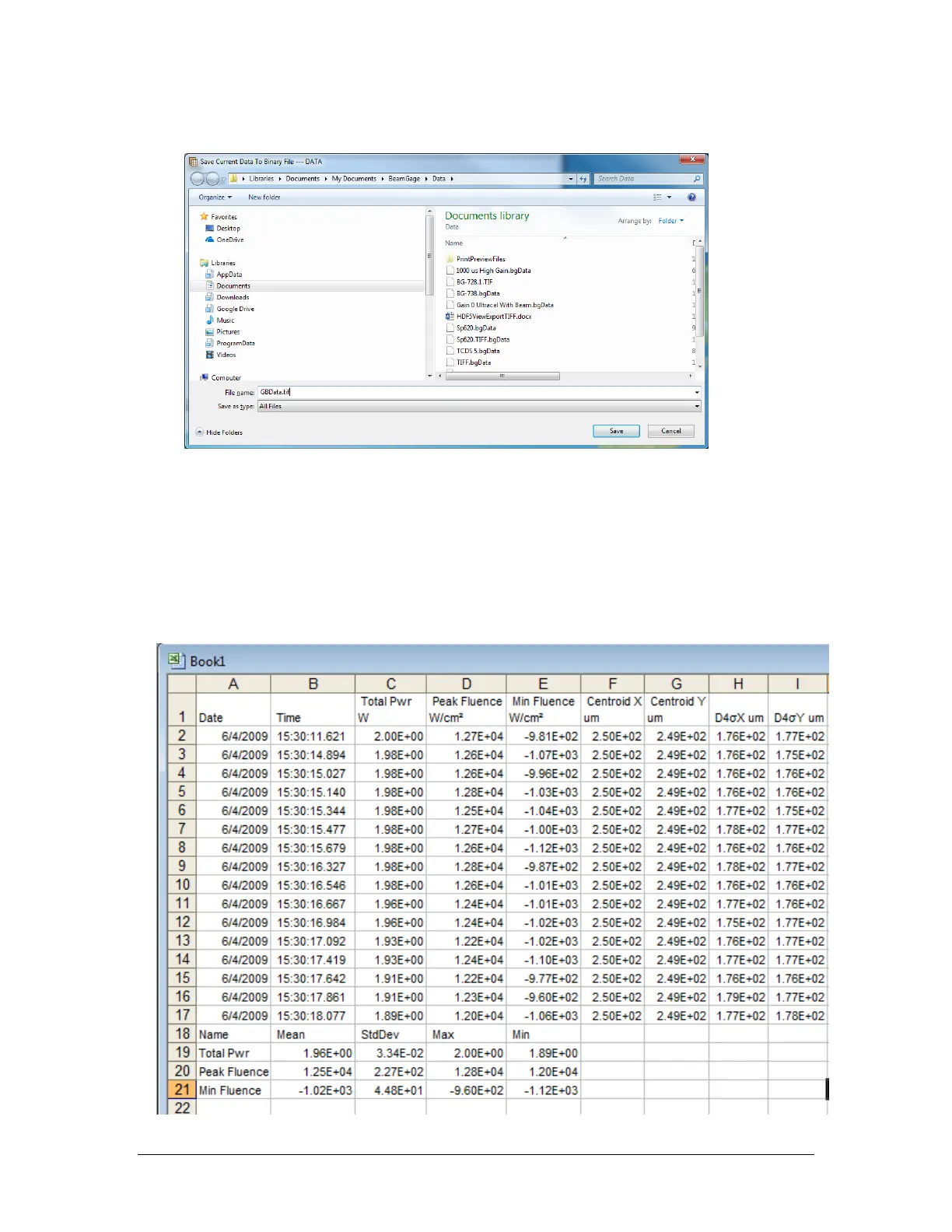Select Favorites in the navigation pane
This screenshot has width=952, height=1232.
click(223, 217)
